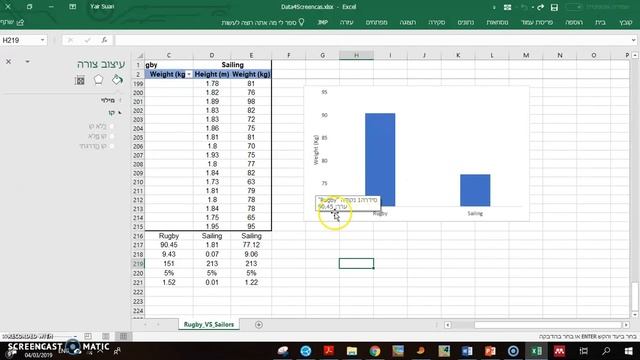This screenshot has width=640, height=360.
Task: Click the cell 1.52 in row 221
Action: (x=169, y=282)
